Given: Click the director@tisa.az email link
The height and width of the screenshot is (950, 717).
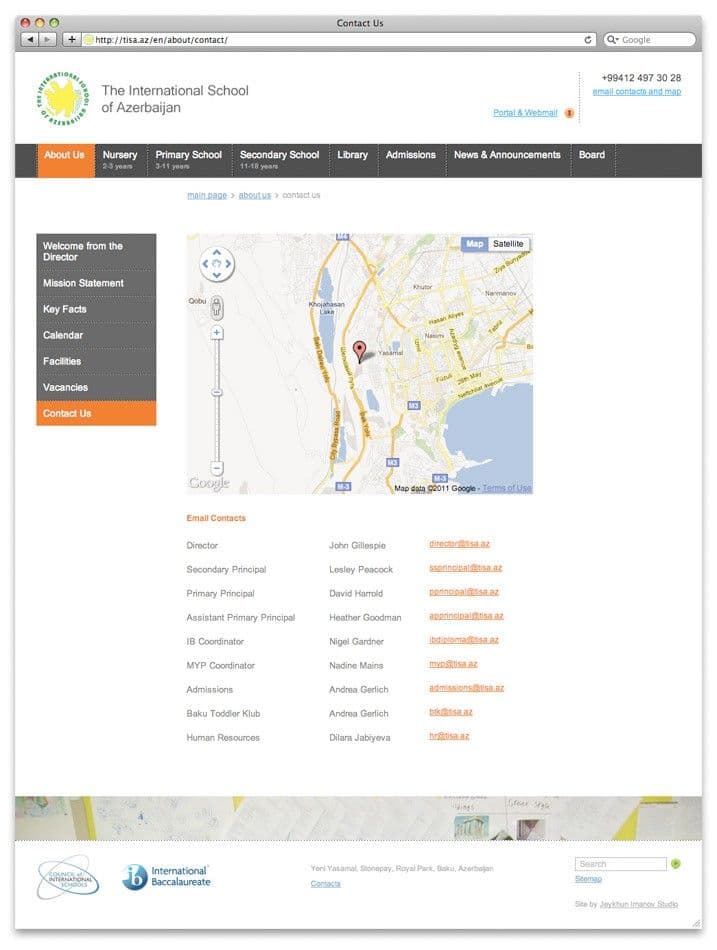Looking at the screenshot, I should tap(459, 544).
